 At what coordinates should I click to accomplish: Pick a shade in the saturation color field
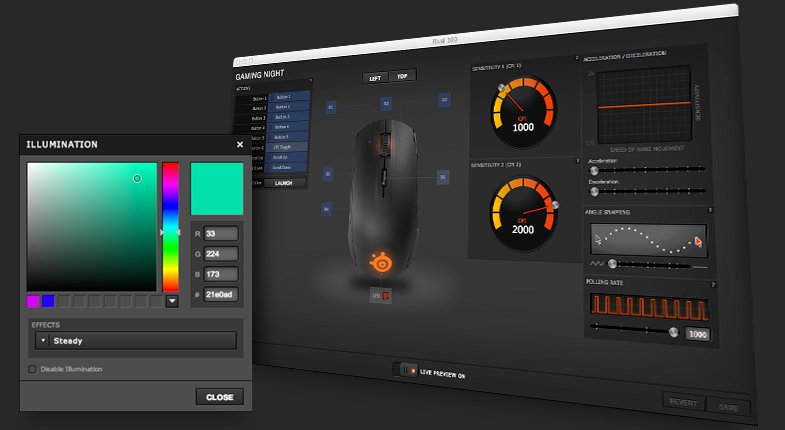[x=92, y=227]
